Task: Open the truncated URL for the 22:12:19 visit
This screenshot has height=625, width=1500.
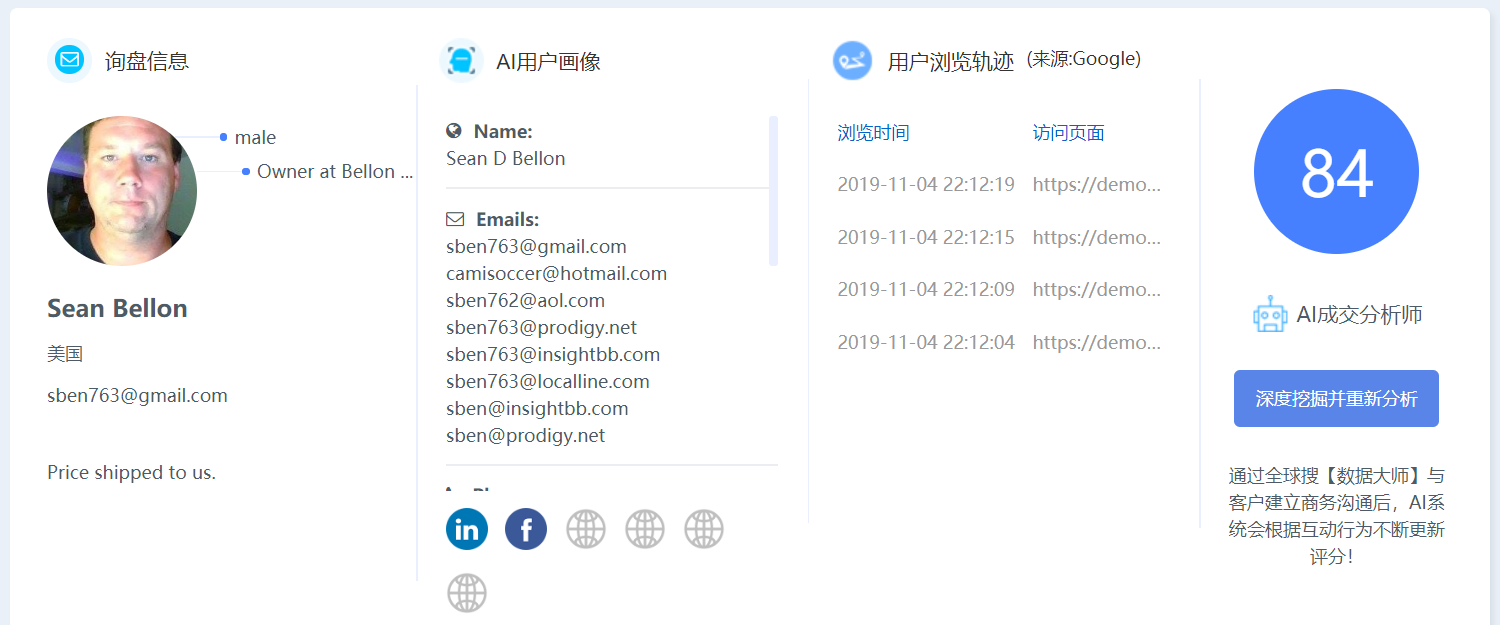Action: [x=1096, y=184]
